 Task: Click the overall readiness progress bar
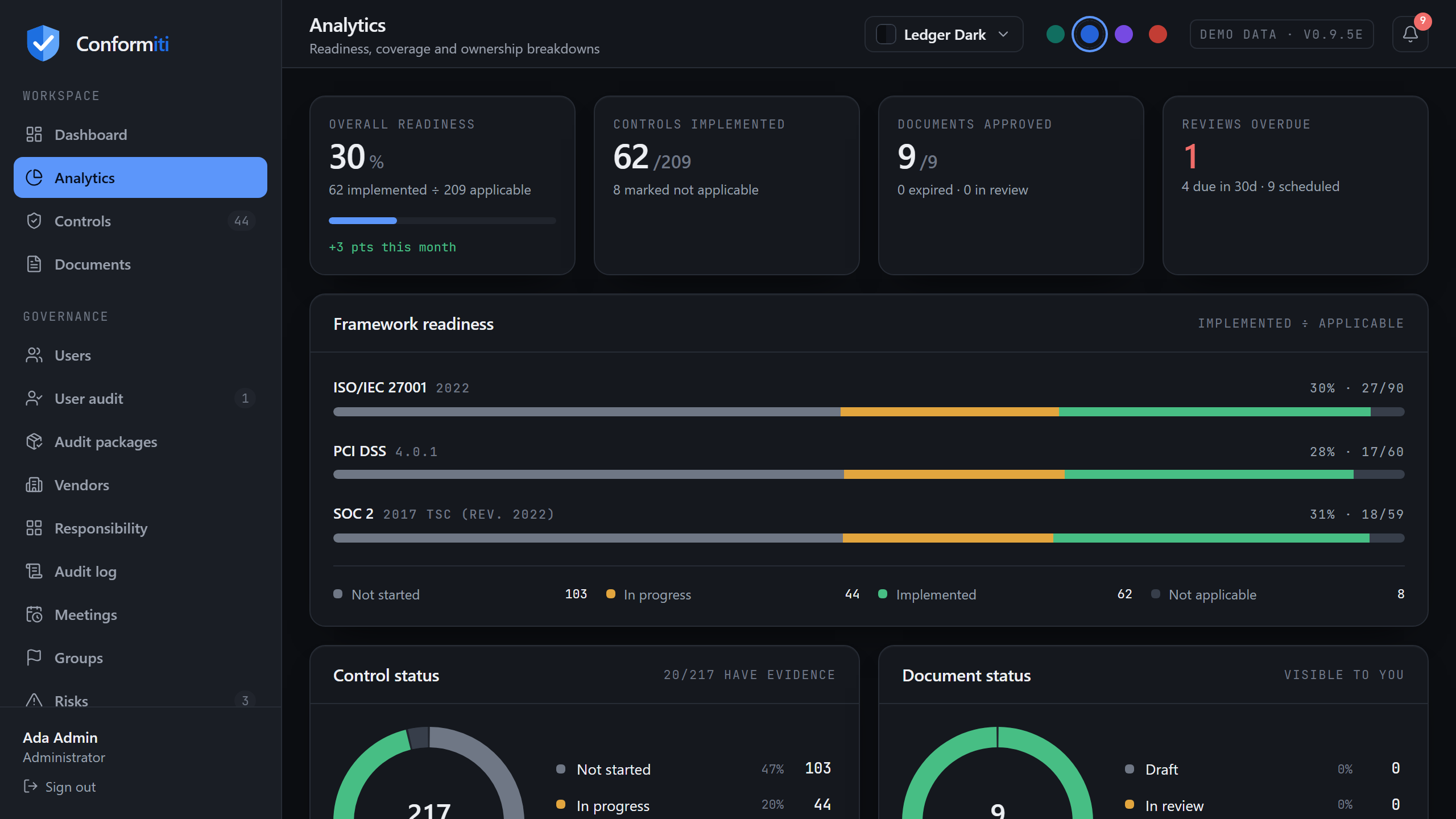(442, 221)
